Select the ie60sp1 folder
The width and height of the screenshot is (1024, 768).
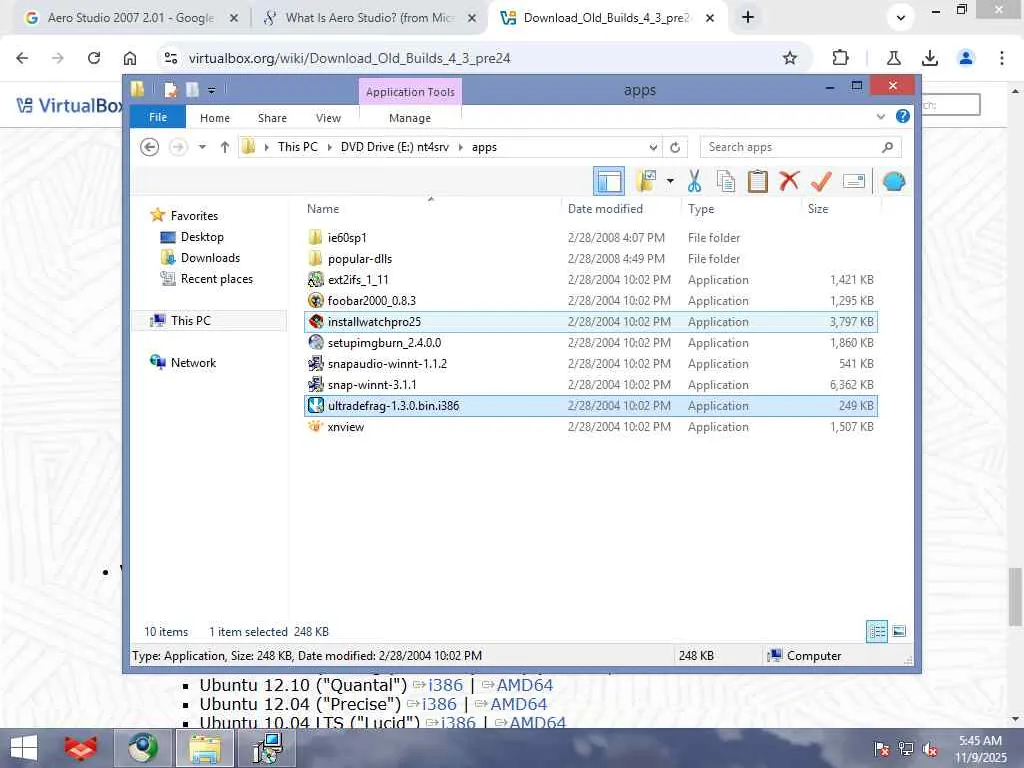coord(591,238)
